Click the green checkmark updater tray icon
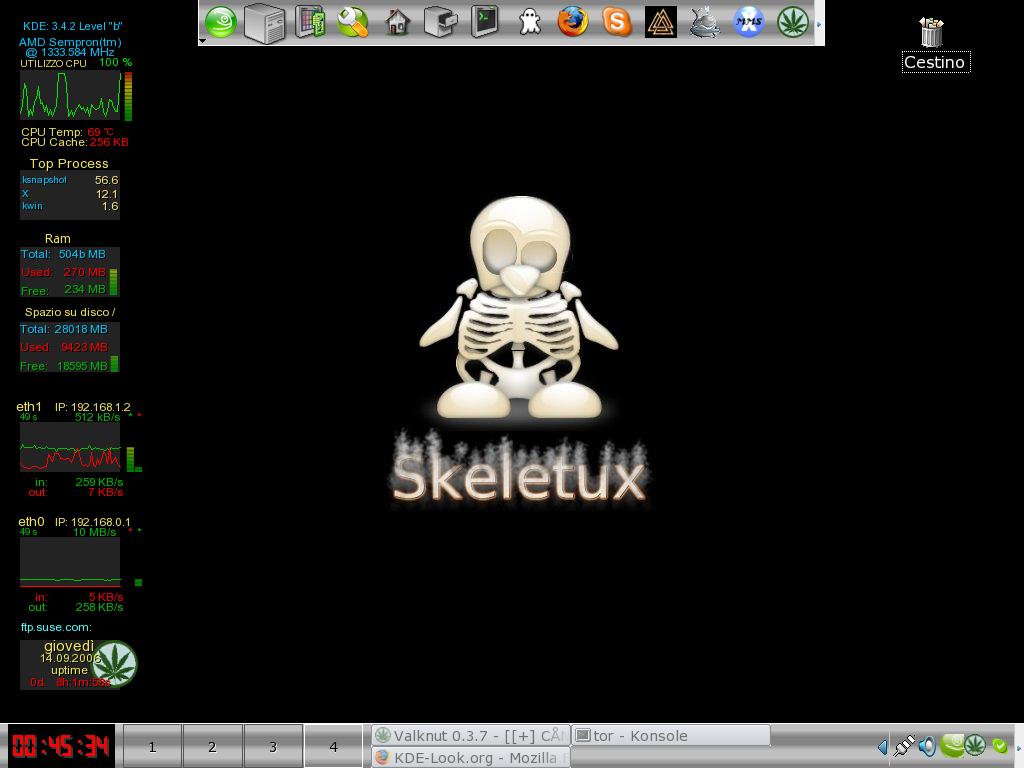This screenshot has height=768, width=1024. (x=999, y=746)
